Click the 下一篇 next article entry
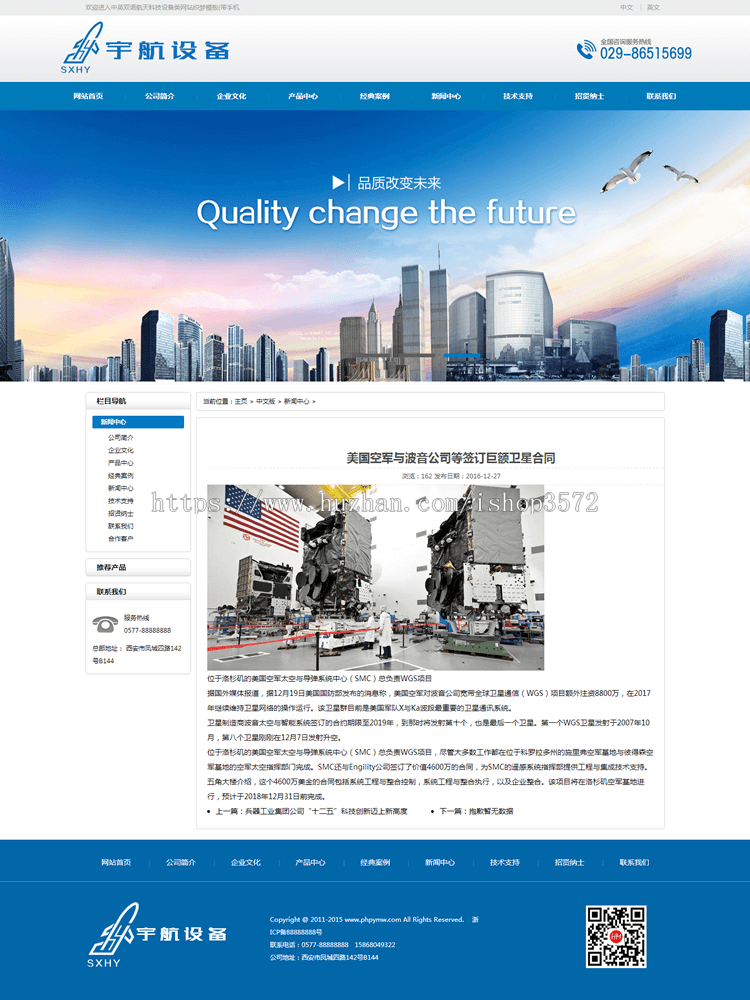The width and height of the screenshot is (750, 1000). point(476,811)
